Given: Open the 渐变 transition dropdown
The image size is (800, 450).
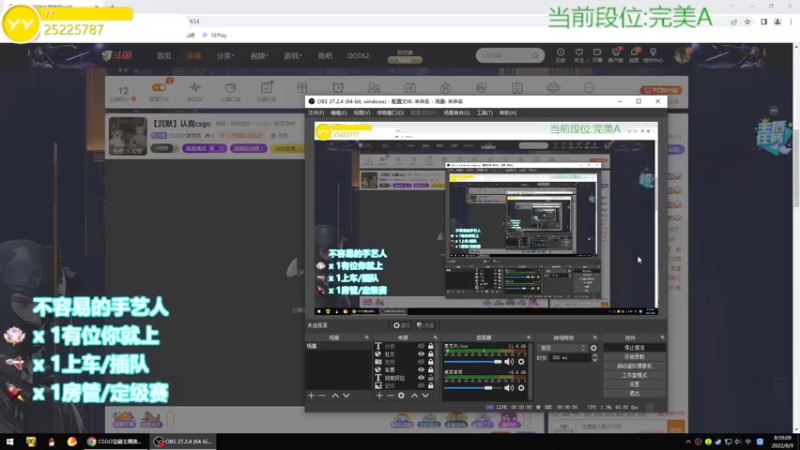Looking at the screenshot, I should [563, 348].
